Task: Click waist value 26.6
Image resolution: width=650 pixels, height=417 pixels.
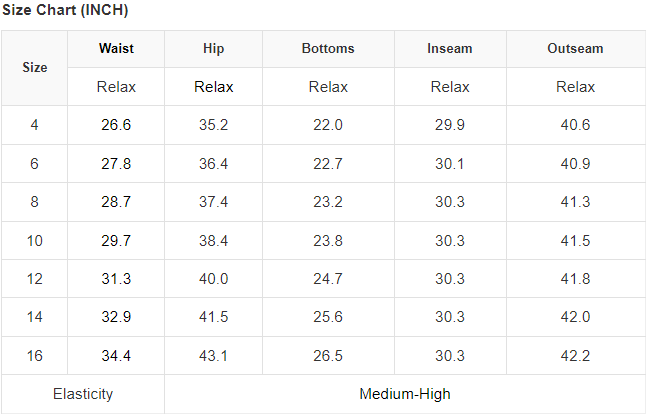Action: coord(116,125)
